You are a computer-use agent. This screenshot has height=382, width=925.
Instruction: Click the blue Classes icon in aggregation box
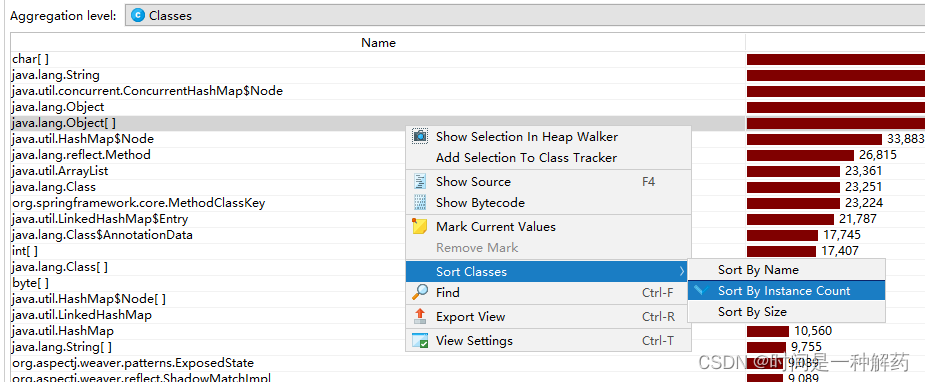(x=138, y=16)
